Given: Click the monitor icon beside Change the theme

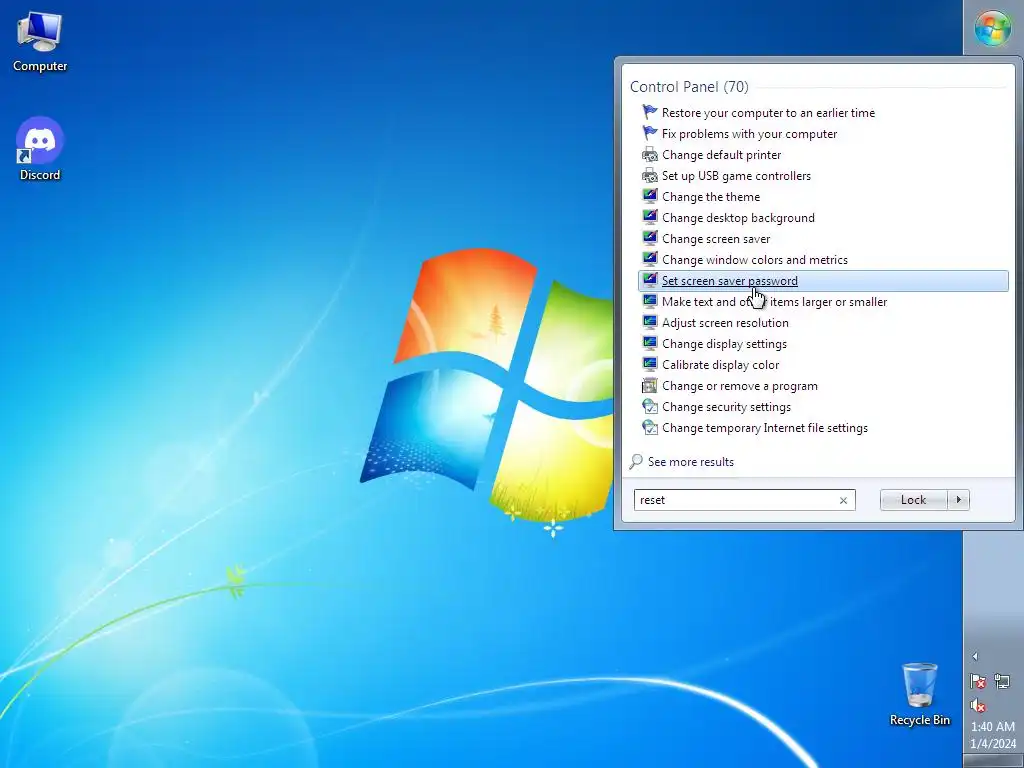Looking at the screenshot, I should 650,197.
